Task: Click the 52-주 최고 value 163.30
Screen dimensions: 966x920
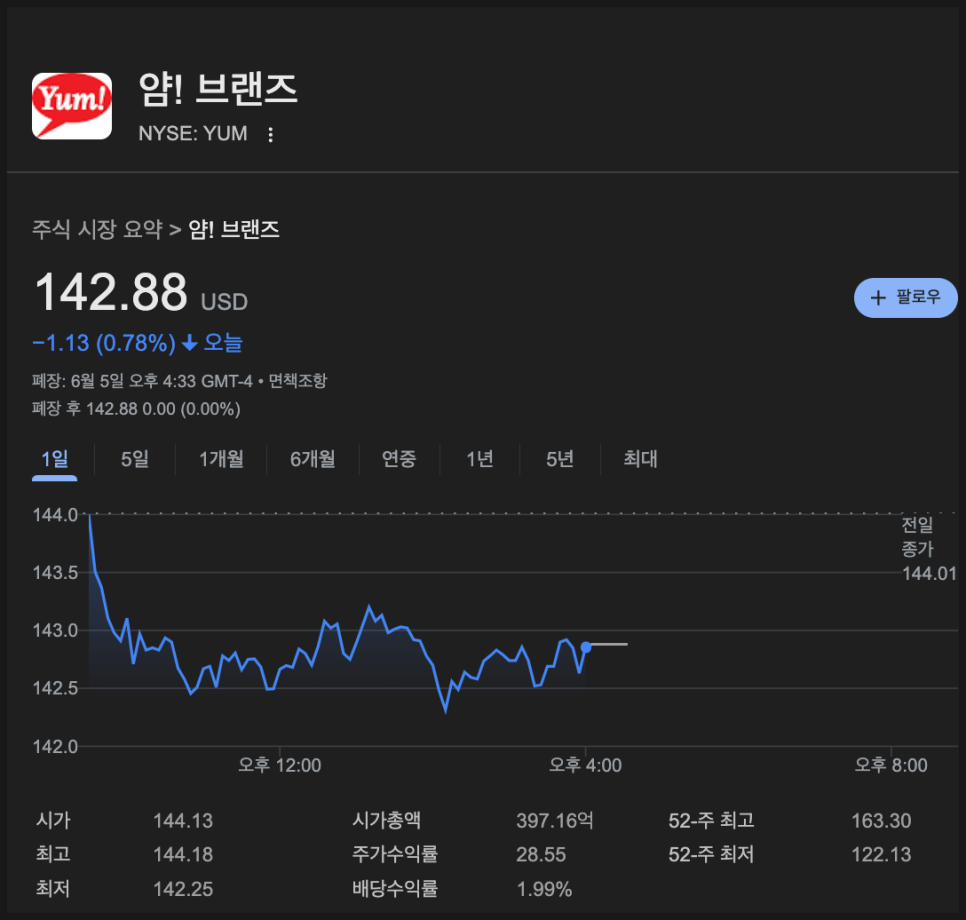Action: pyautogui.click(x=881, y=821)
